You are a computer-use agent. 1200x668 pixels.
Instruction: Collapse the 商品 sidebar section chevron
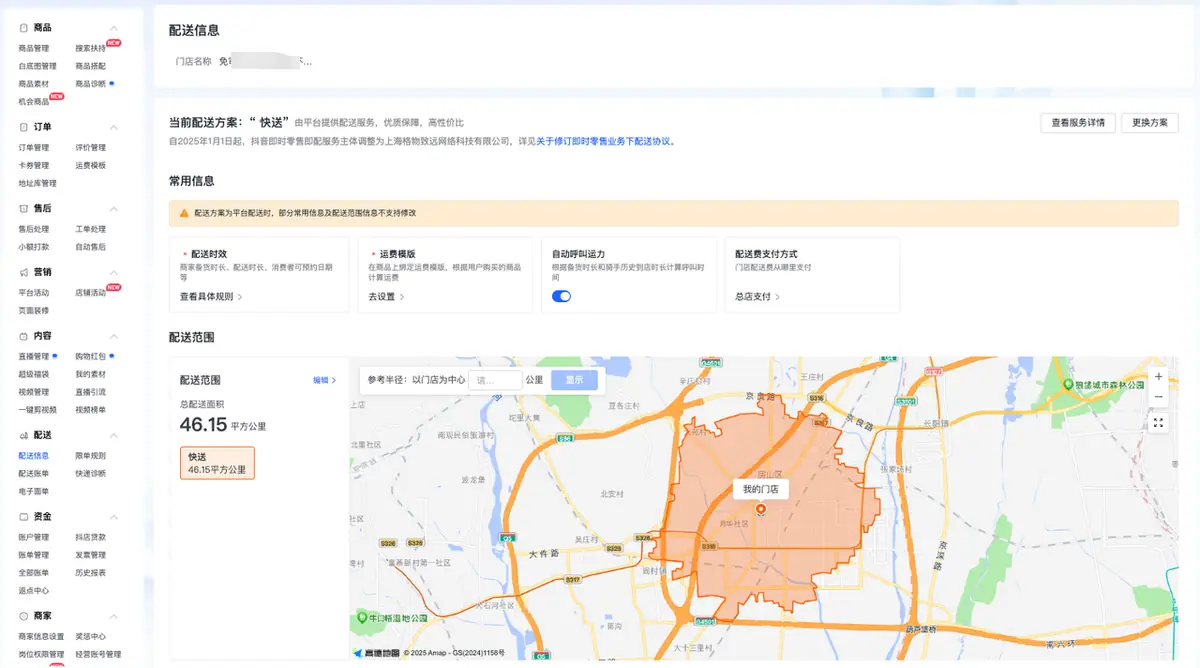click(x=114, y=28)
